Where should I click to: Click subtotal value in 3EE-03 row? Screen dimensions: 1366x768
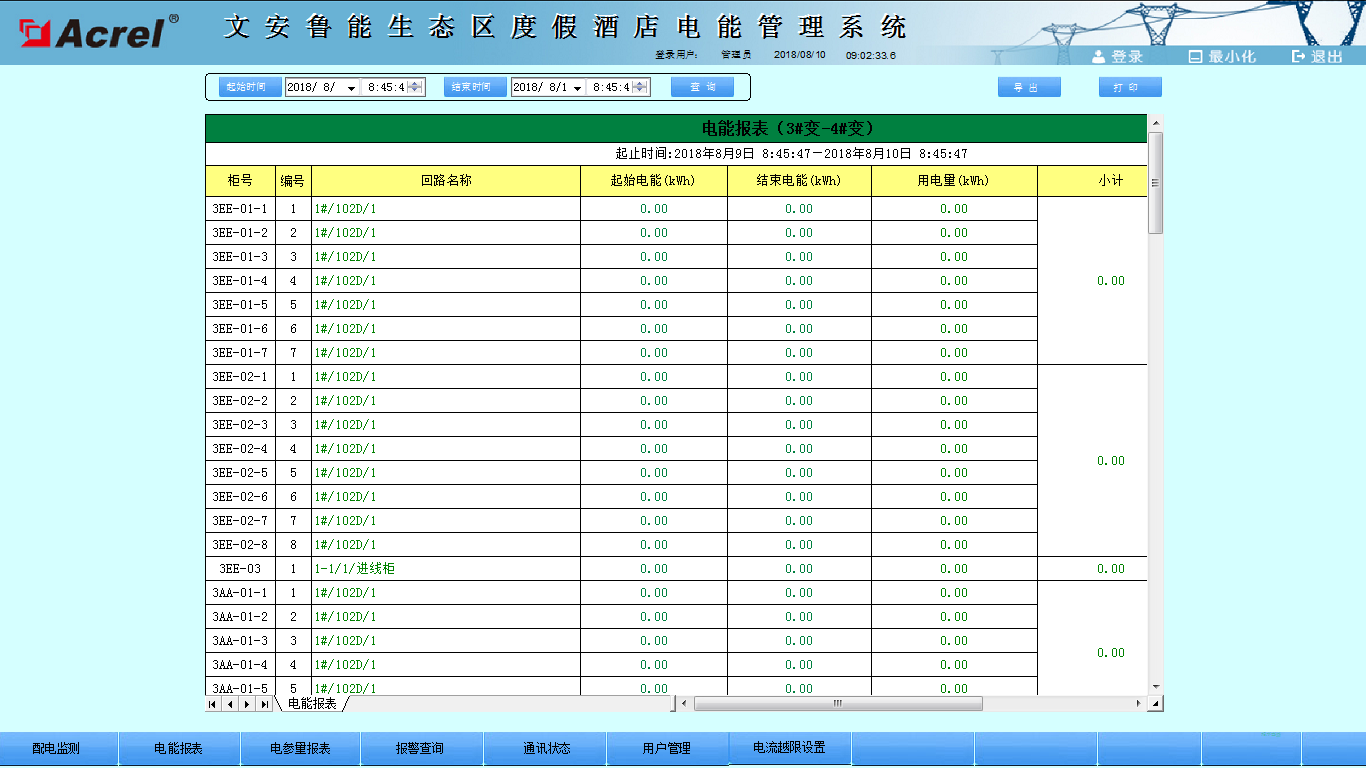(x=1111, y=569)
